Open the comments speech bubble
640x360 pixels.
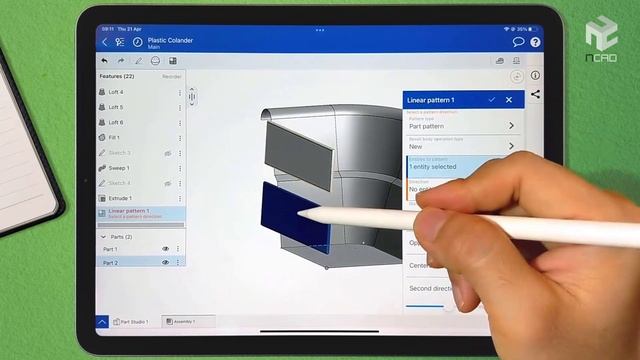coord(518,42)
